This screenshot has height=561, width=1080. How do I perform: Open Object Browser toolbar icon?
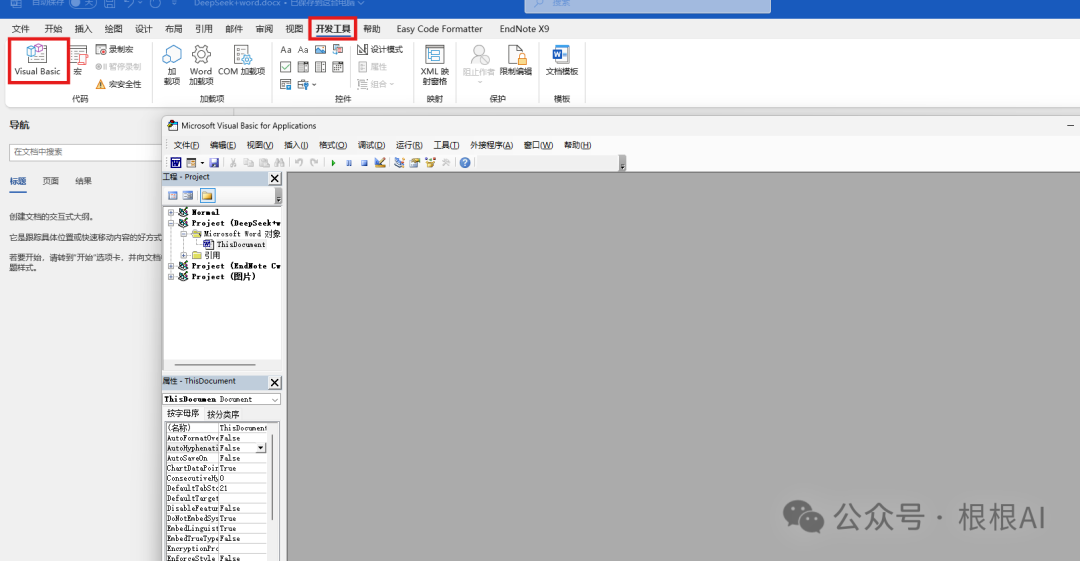(x=430, y=163)
